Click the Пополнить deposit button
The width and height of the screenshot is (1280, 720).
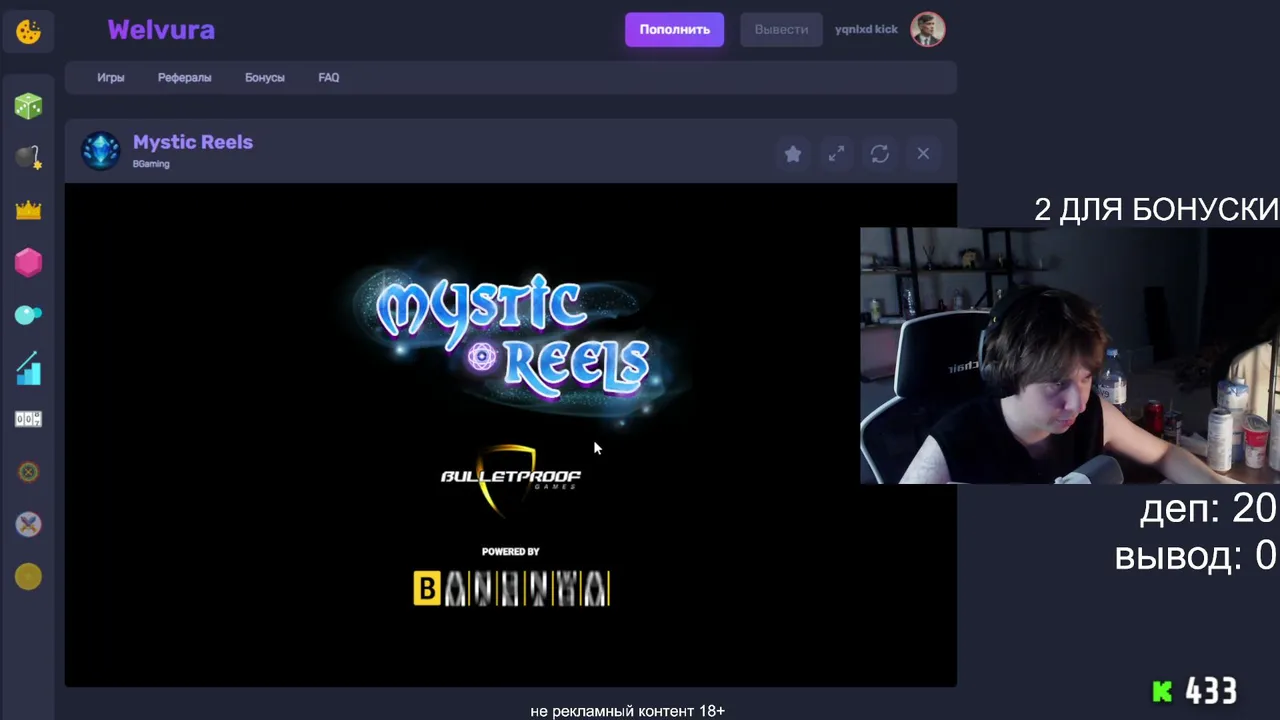click(675, 29)
